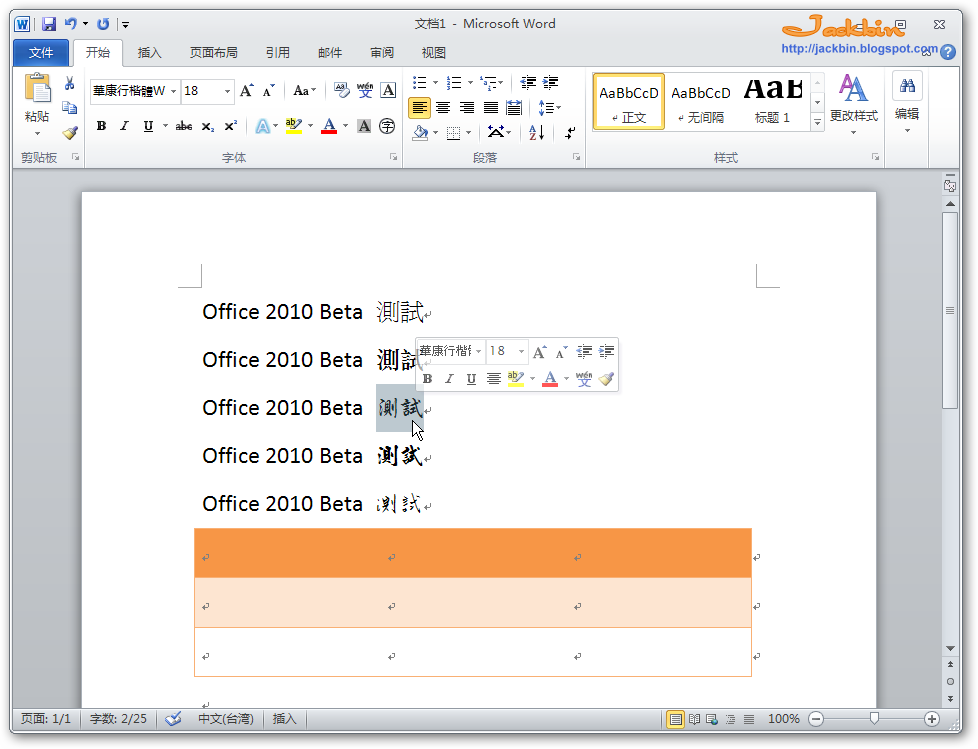This screenshot has width=978, height=749.
Task: Click the zoom in plus button
Action: 932,719
